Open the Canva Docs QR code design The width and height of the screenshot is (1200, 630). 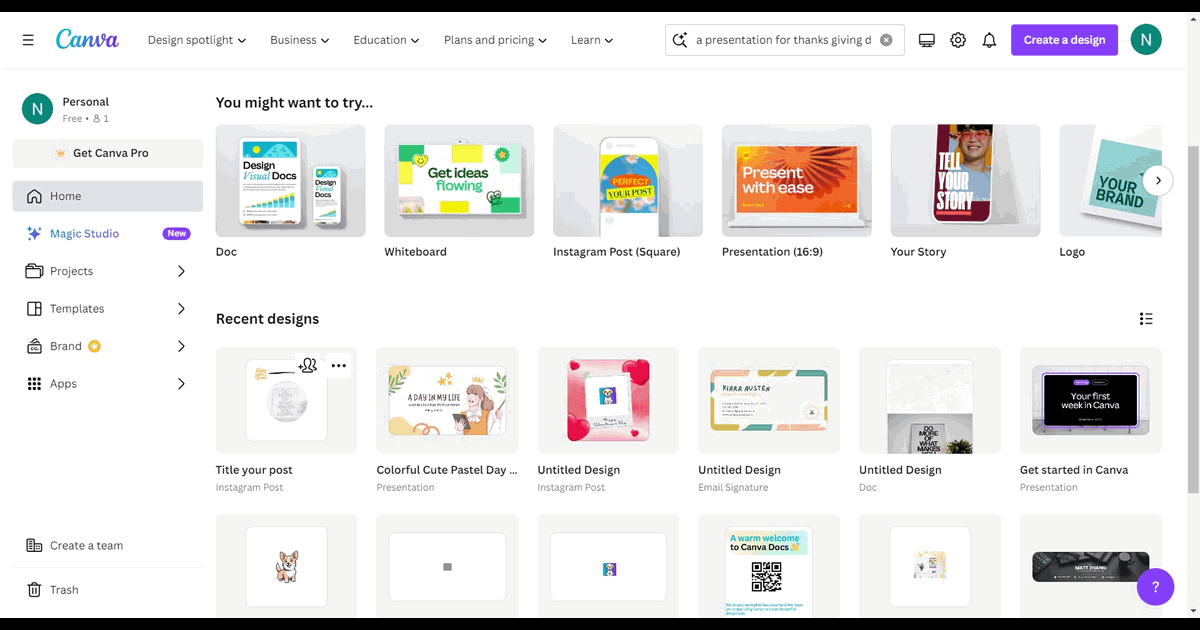tap(769, 566)
